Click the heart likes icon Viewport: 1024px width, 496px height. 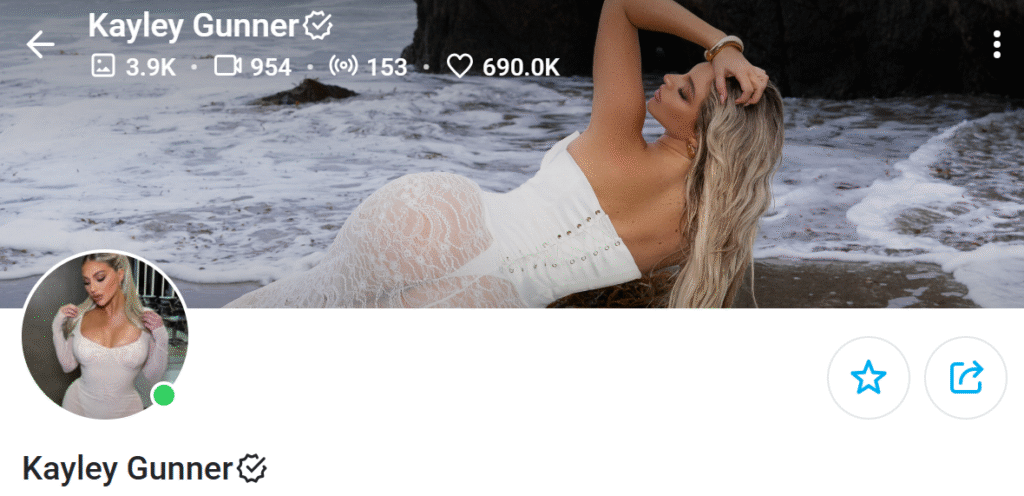(460, 66)
